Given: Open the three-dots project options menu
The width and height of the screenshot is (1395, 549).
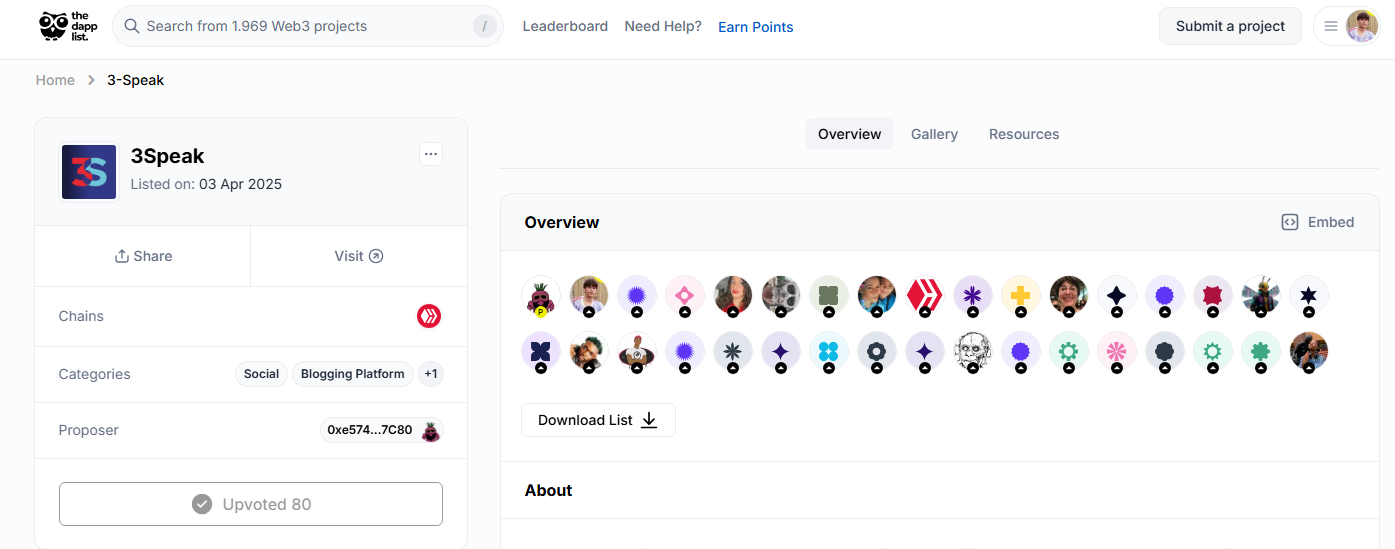Looking at the screenshot, I should [x=431, y=154].
